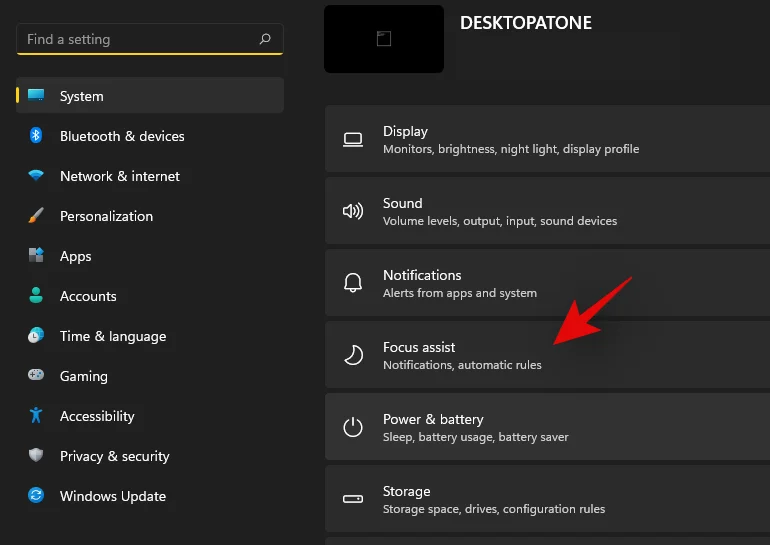Viewport: 770px width, 545px height.
Task: Open Storage settings card
Action: (x=547, y=498)
